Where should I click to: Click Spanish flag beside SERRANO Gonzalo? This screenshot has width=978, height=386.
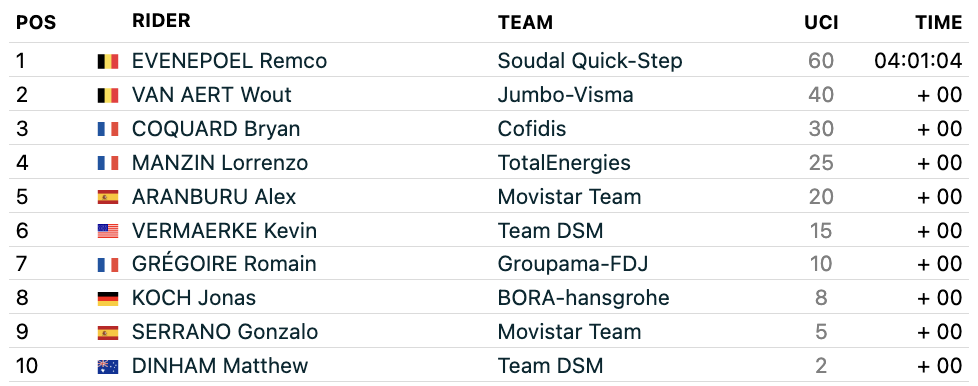pos(108,332)
